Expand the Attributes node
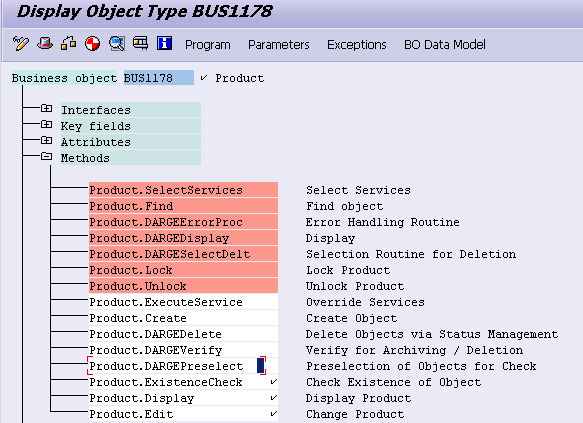Screen dimensions: 583x423 [46, 140]
